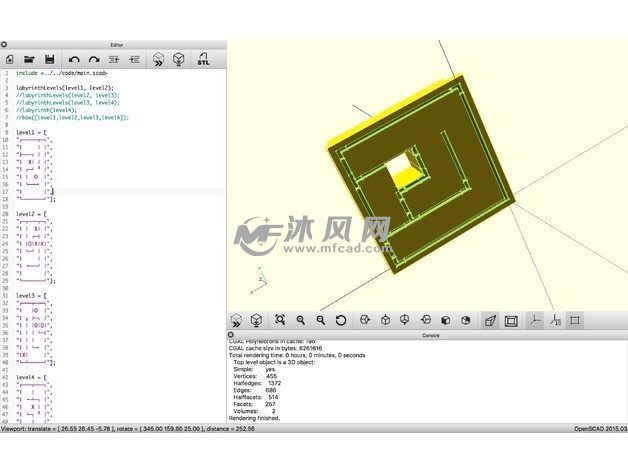Preview the model from the editor toolbar

pos(158,59)
